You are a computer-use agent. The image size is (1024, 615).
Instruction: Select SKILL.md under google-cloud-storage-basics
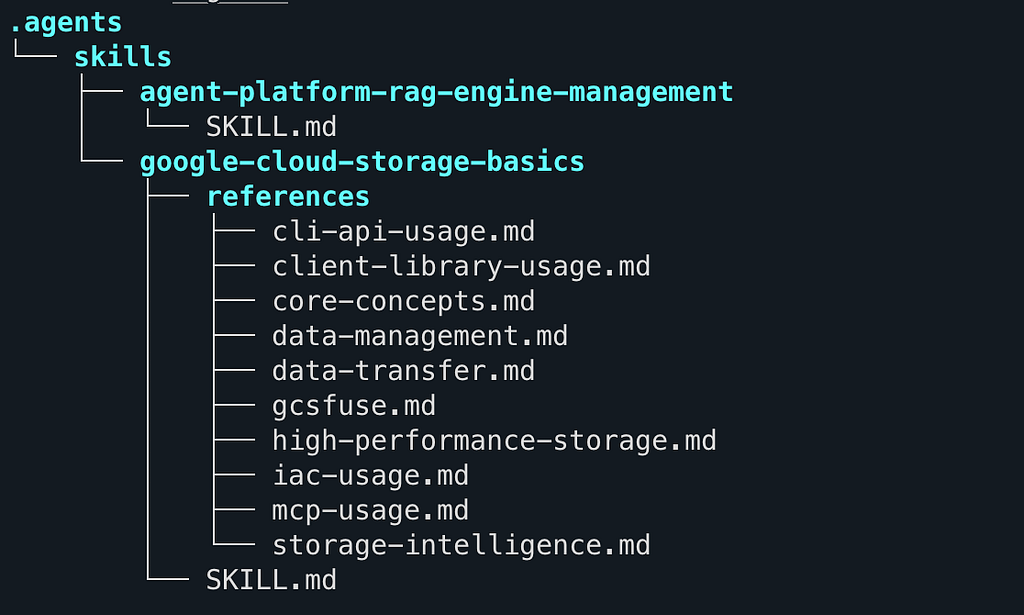pos(271,580)
